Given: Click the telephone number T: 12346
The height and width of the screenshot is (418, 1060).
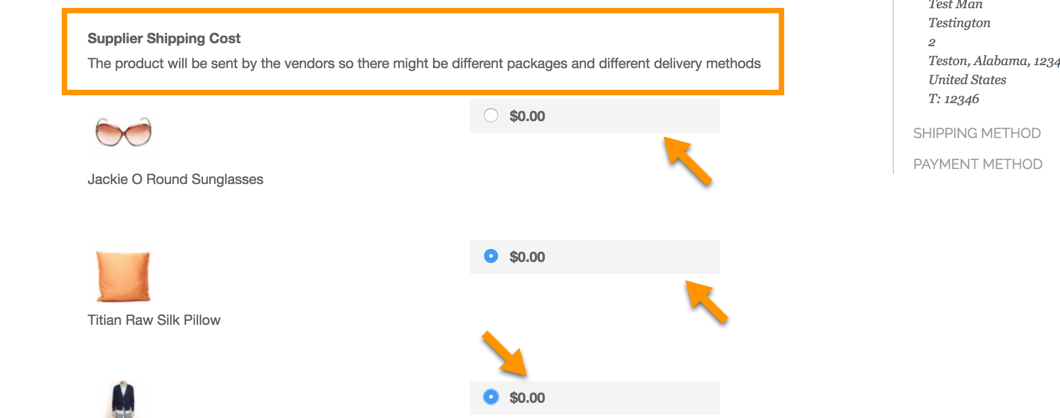Looking at the screenshot, I should point(953,99).
